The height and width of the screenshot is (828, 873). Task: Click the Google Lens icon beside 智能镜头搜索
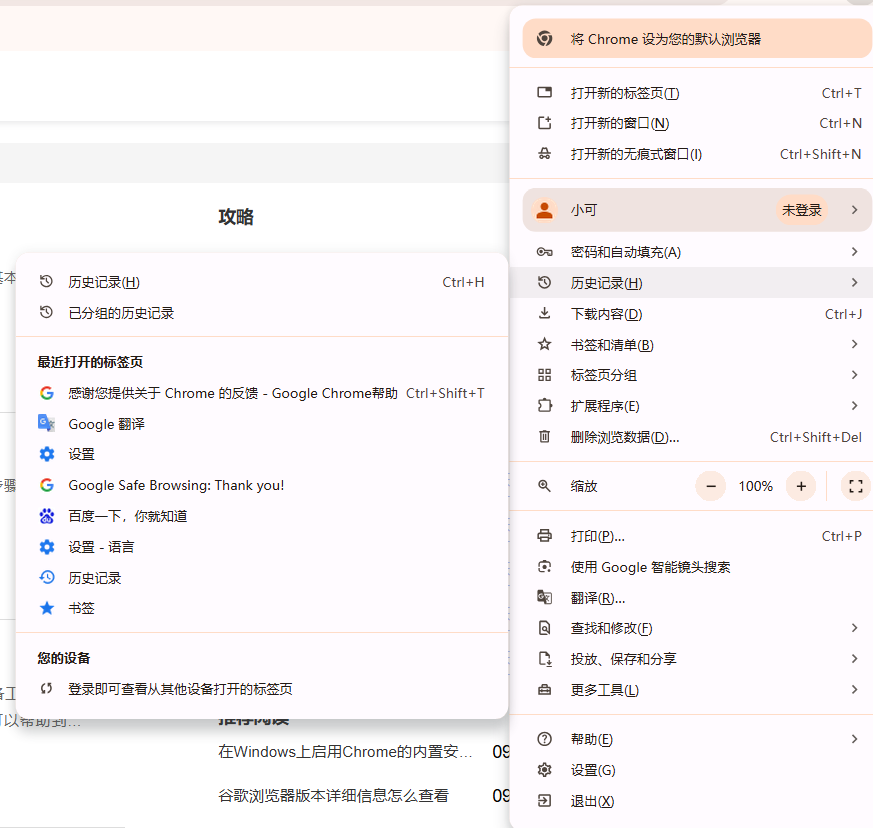point(545,567)
